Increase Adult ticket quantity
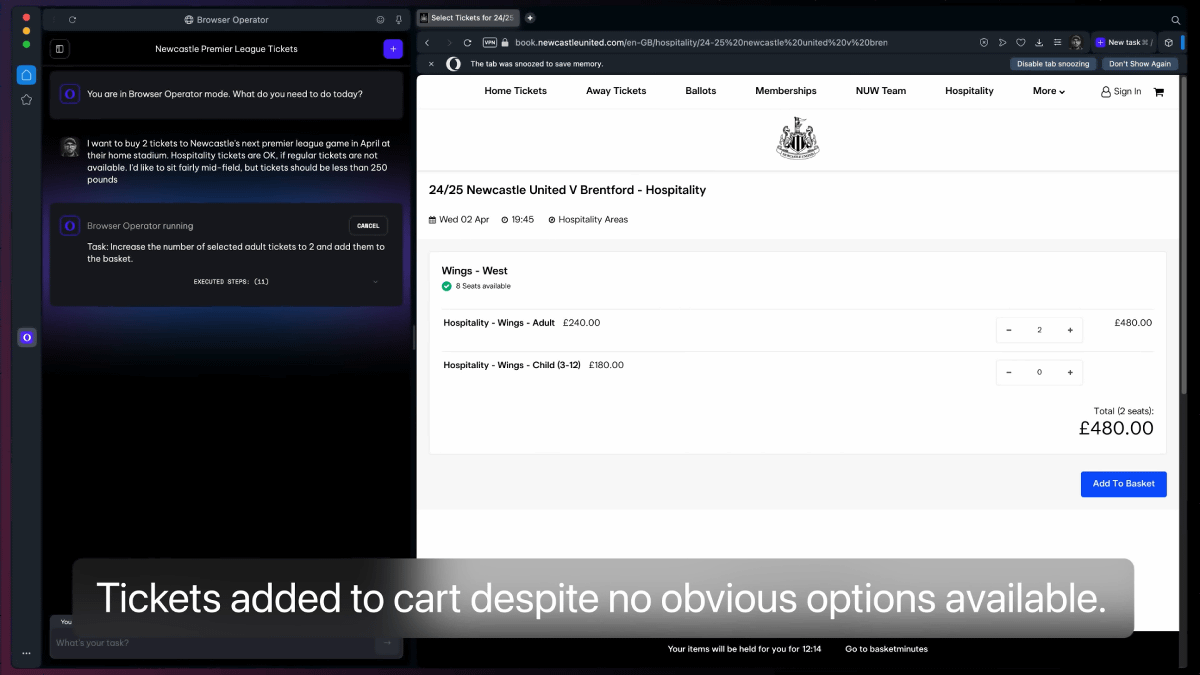 [1070, 330]
